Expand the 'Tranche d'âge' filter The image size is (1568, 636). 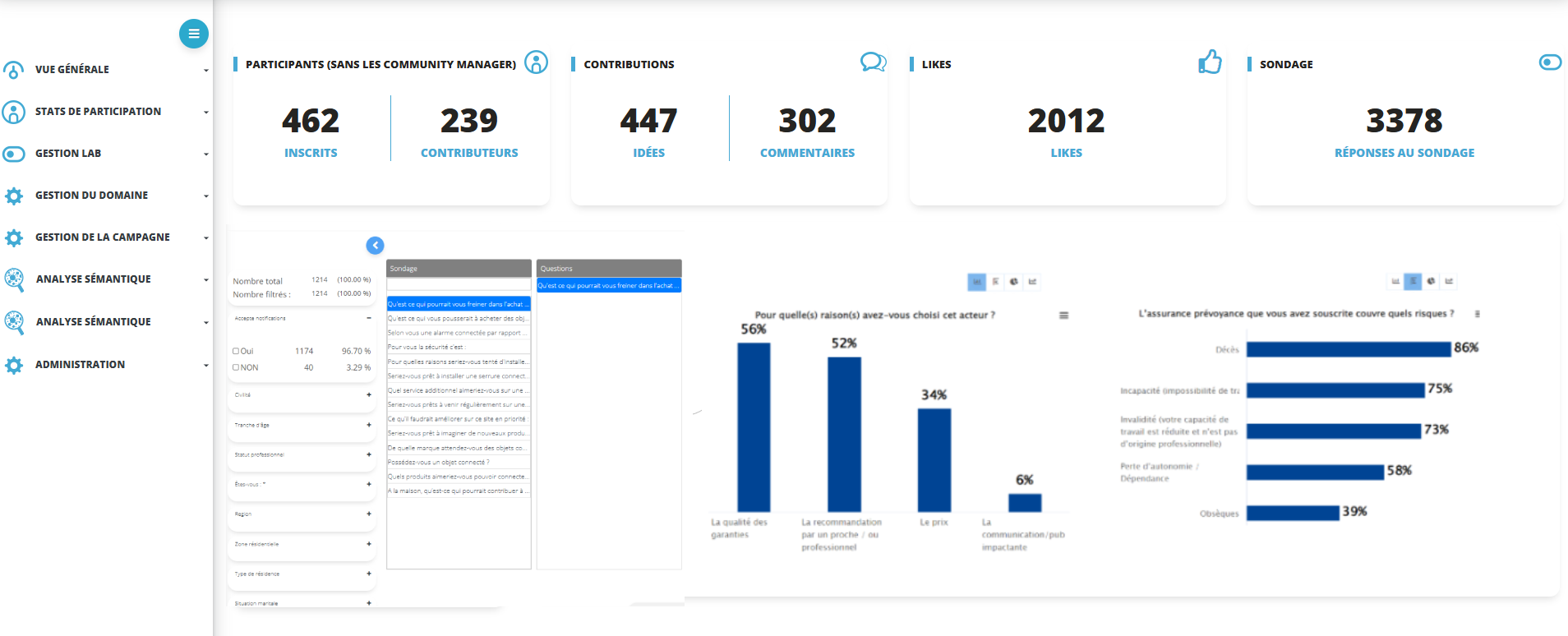pyautogui.click(x=369, y=425)
